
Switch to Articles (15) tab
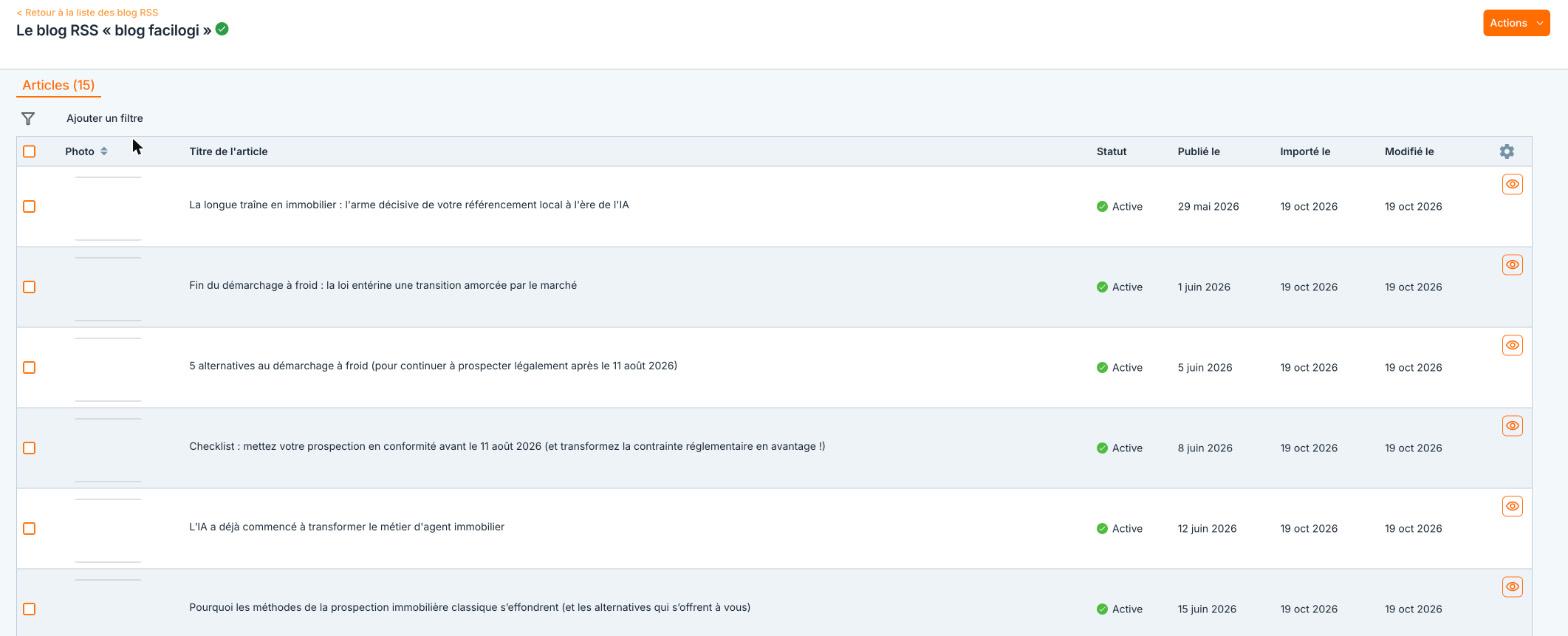[x=58, y=85]
